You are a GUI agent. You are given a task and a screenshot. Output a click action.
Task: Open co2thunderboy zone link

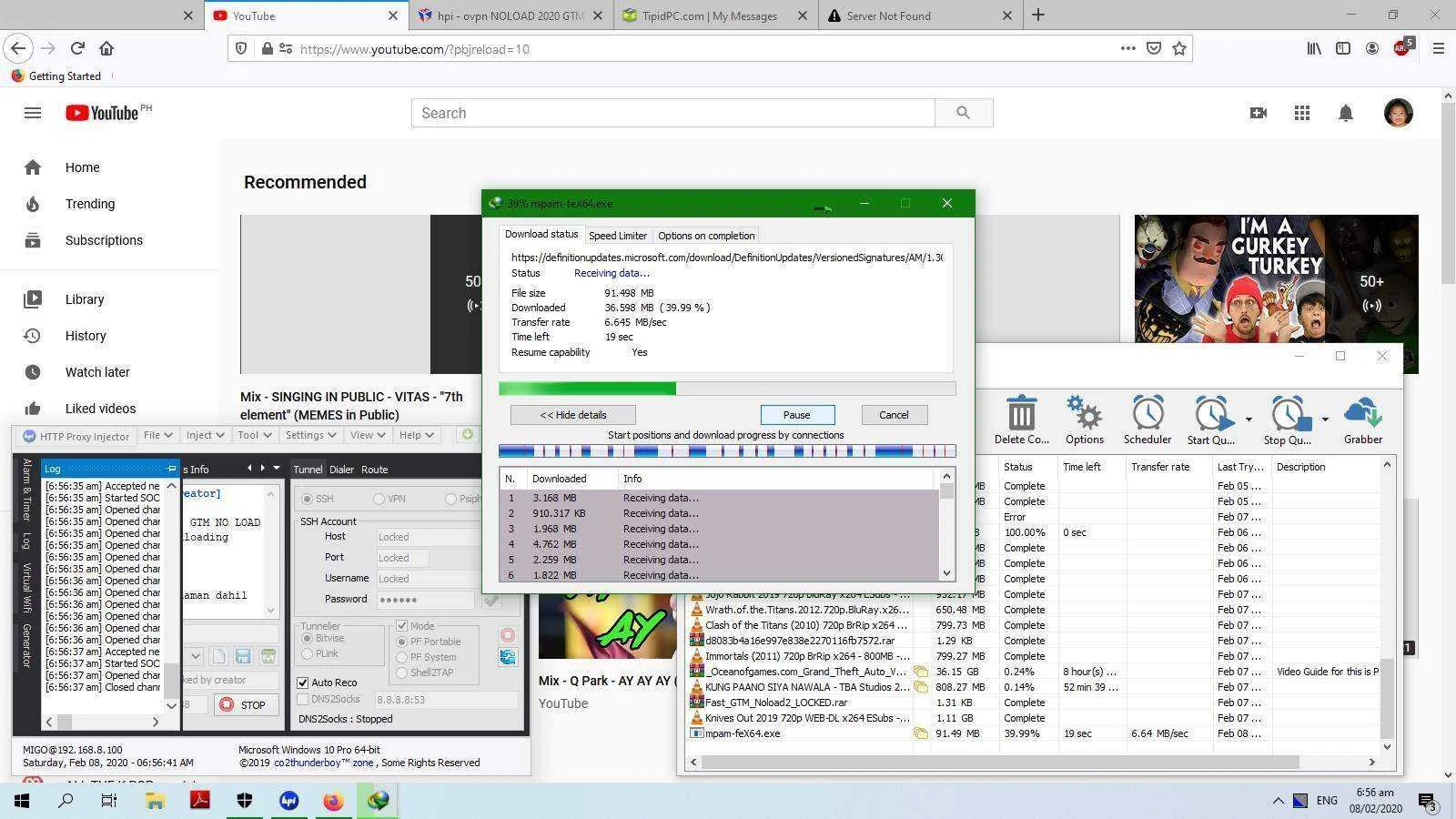click(x=326, y=763)
